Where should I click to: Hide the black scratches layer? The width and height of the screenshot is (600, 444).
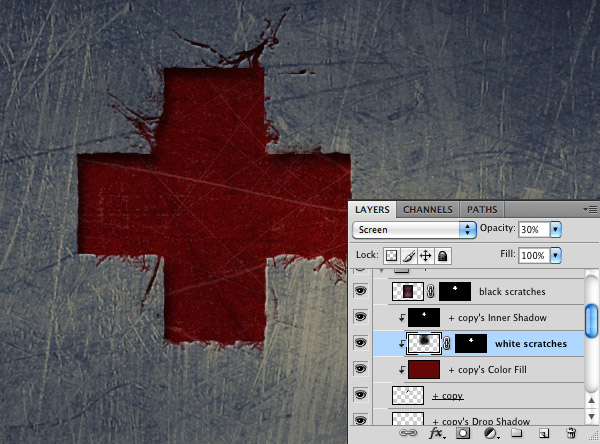[360, 291]
